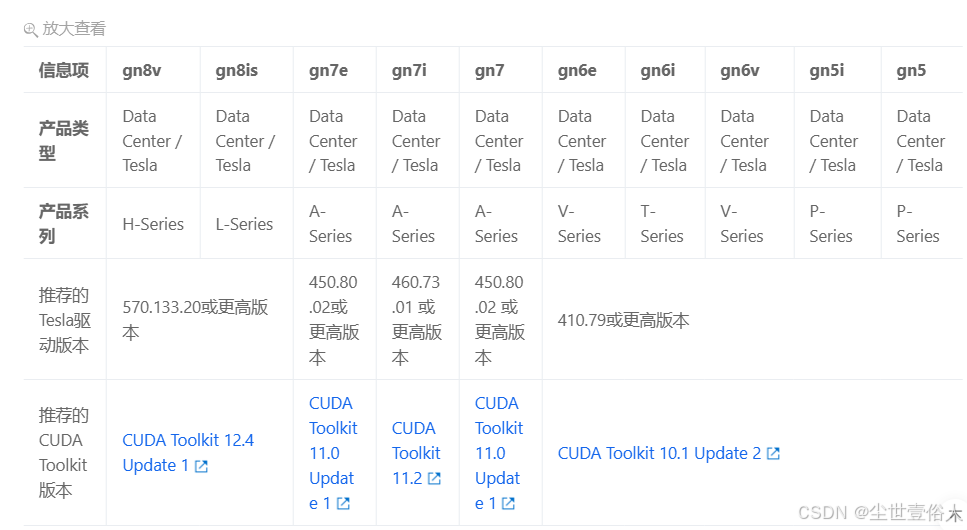Open the CUDA Toolkit 12.4 Update 1 link
The width and height of the screenshot is (967, 530).
click(x=188, y=453)
